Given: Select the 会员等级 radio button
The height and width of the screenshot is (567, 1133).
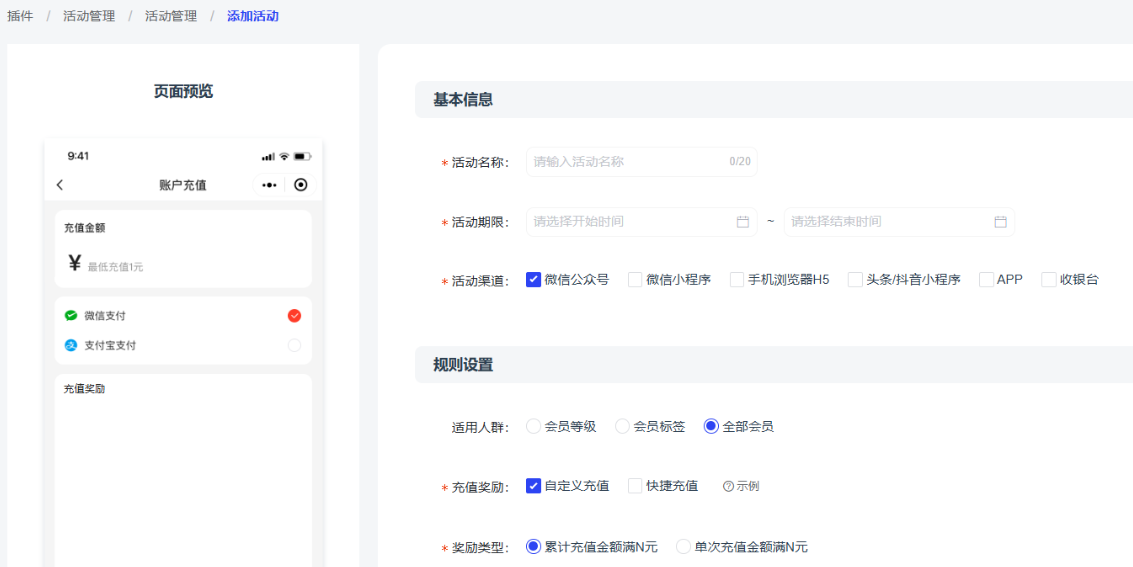Looking at the screenshot, I should 534,427.
